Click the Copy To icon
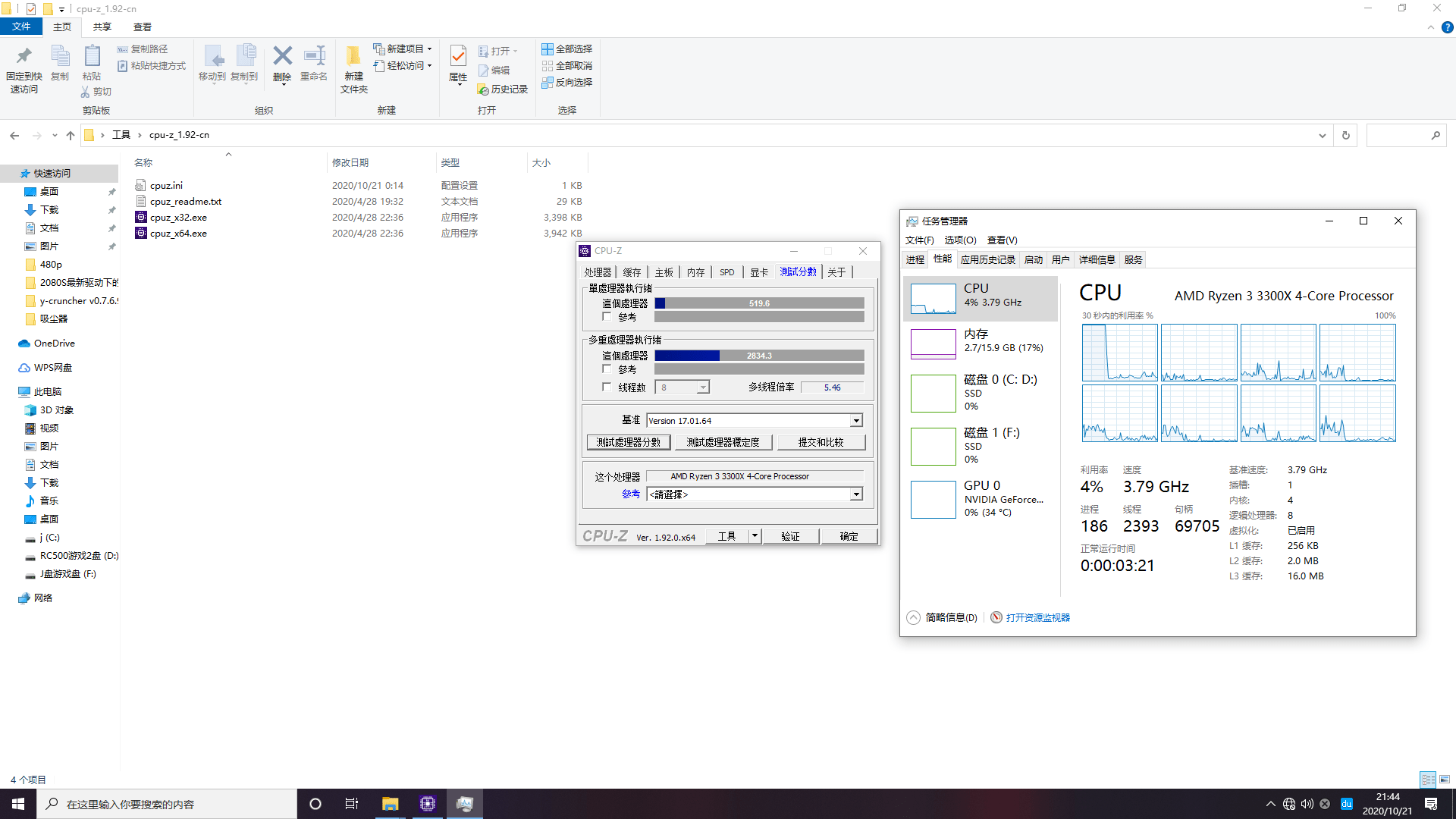 [x=245, y=56]
